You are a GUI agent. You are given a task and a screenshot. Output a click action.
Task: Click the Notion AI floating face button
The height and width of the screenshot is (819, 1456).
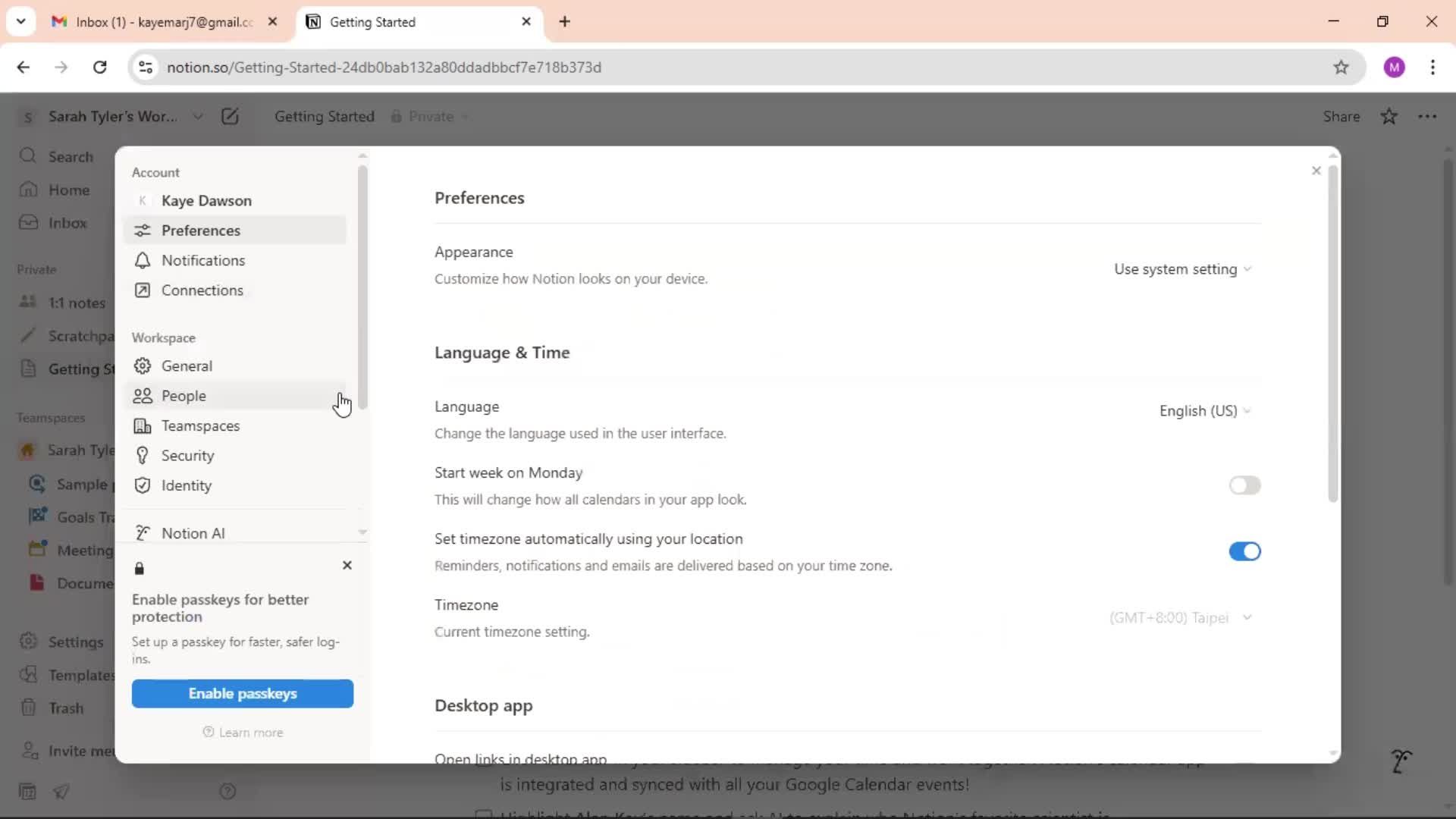click(x=1401, y=761)
